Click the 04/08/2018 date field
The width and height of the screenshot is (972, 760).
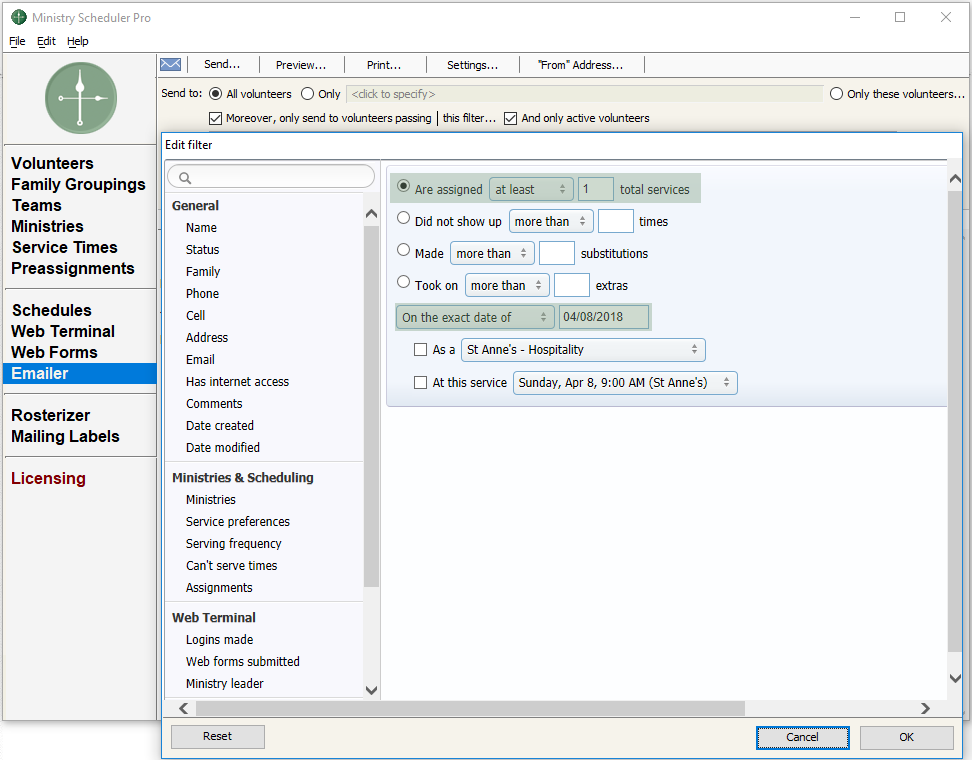click(603, 317)
